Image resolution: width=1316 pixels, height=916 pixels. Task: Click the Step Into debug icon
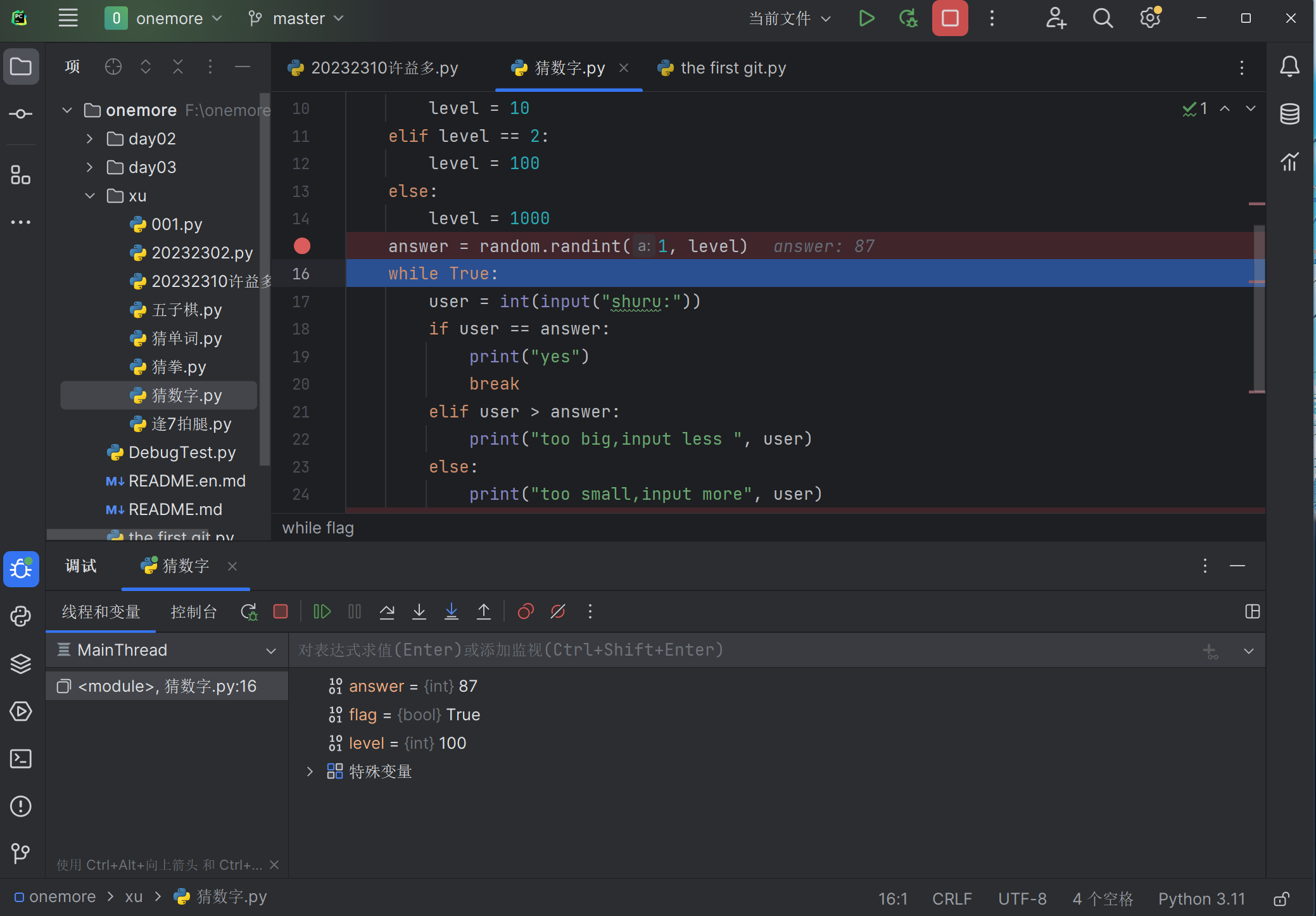(419, 611)
